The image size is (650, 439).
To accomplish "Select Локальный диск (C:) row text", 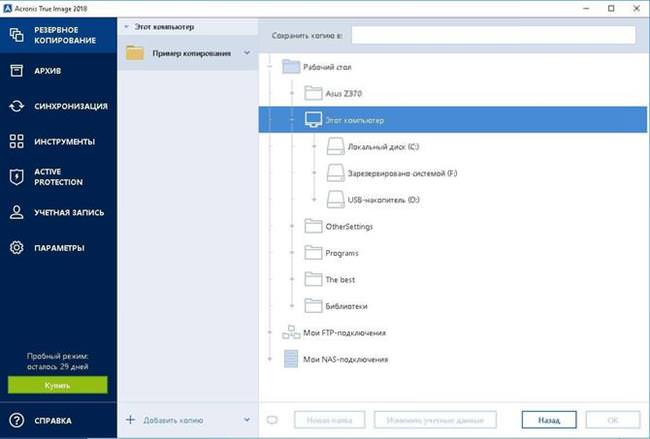I will tap(383, 147).
